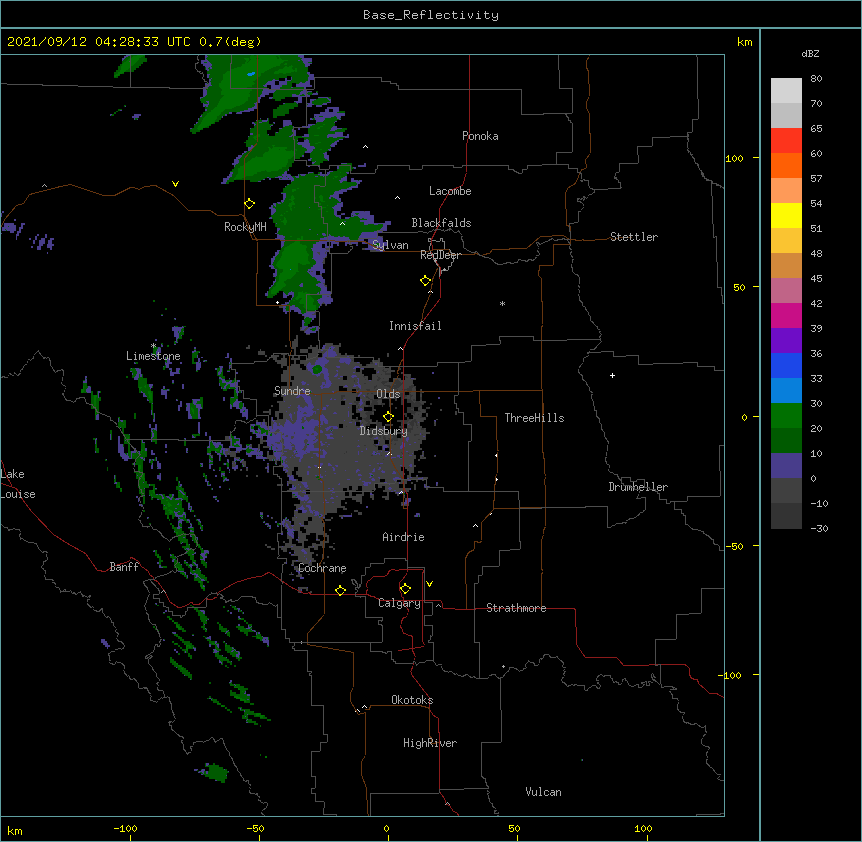This screenshot has width=862, height=842.
Task: Click the Ponoka city label
Action: point(480,136)
